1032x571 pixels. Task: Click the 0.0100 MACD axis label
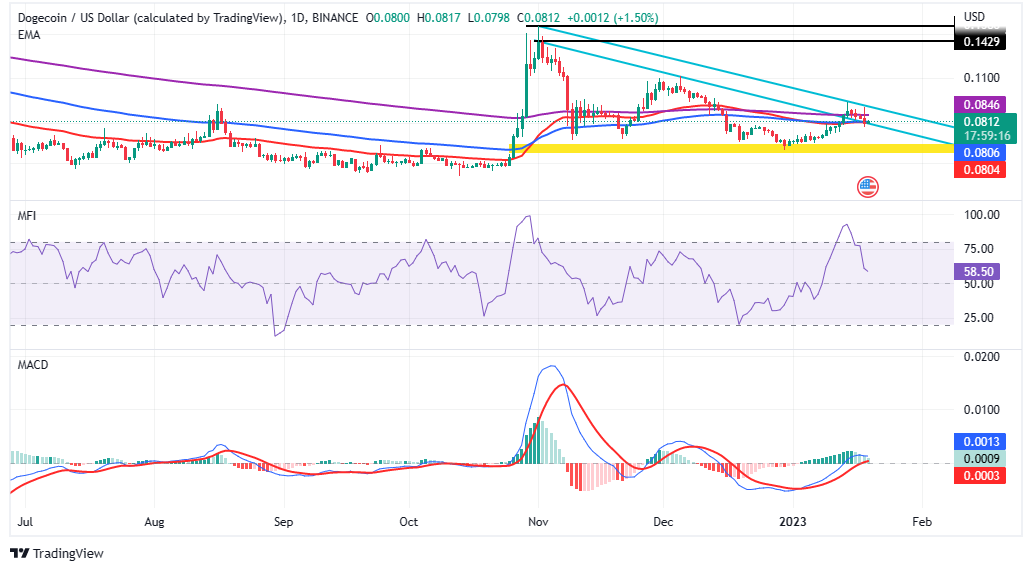981,409
